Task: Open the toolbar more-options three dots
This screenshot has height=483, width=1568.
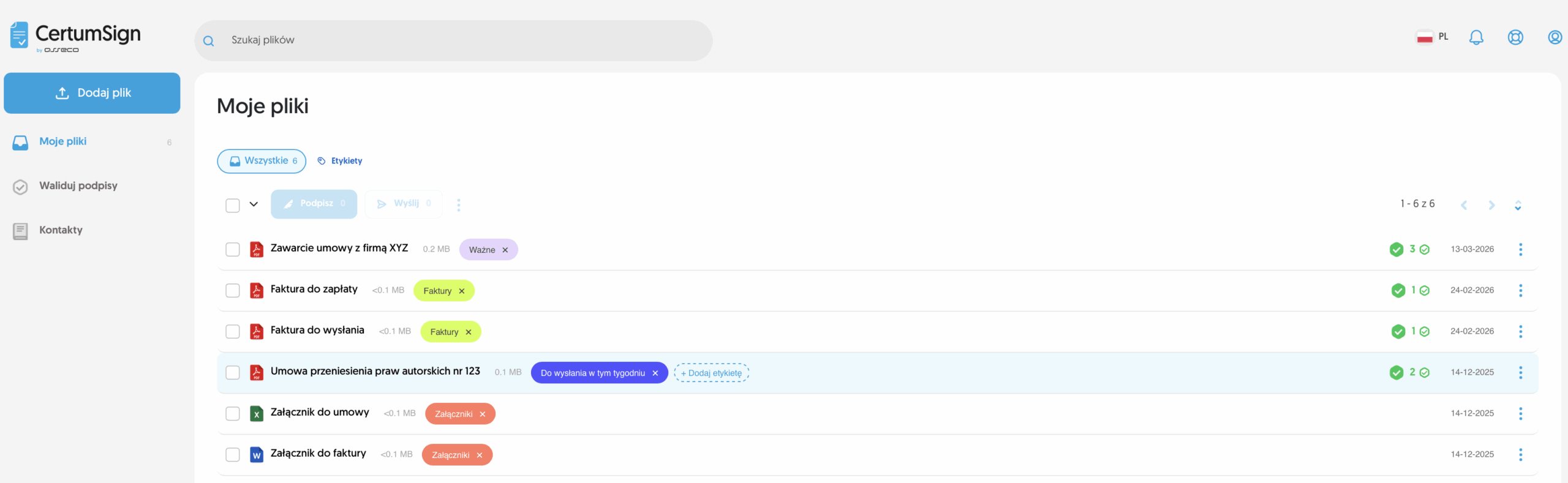Action: [x=459, y=204]
